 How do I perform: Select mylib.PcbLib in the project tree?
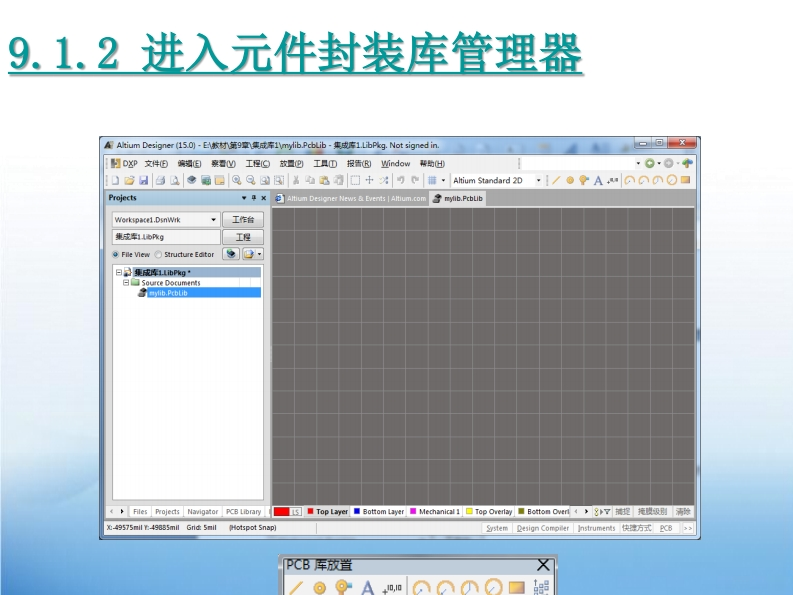168,293
